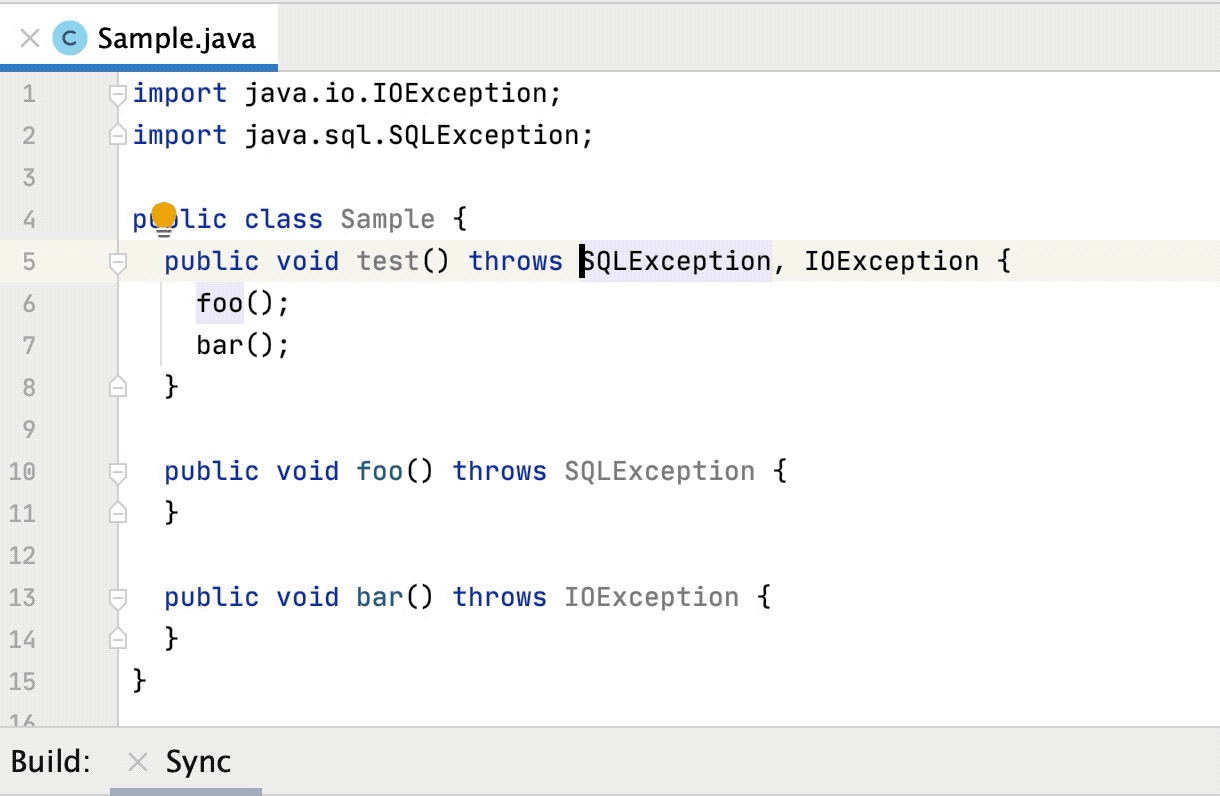The height and width of the screenshot is (796, 1220).
Task: Click the X icon next to Sync
Action: [x=137, y=762]
